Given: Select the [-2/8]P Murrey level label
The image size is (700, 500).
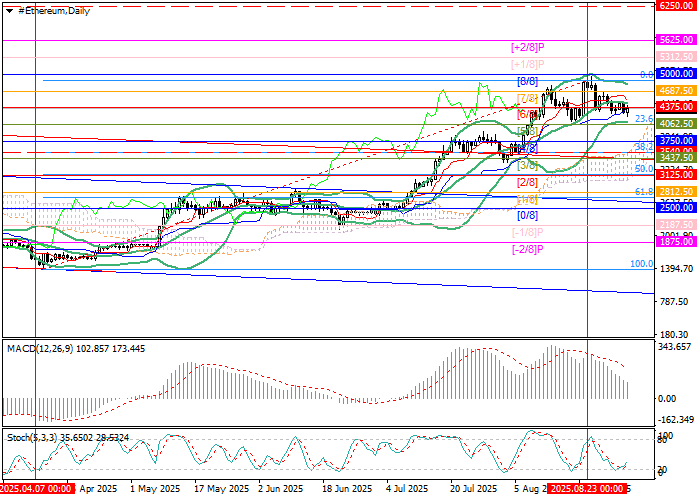Looking at the screenshot, I should (x=527, y=249).
